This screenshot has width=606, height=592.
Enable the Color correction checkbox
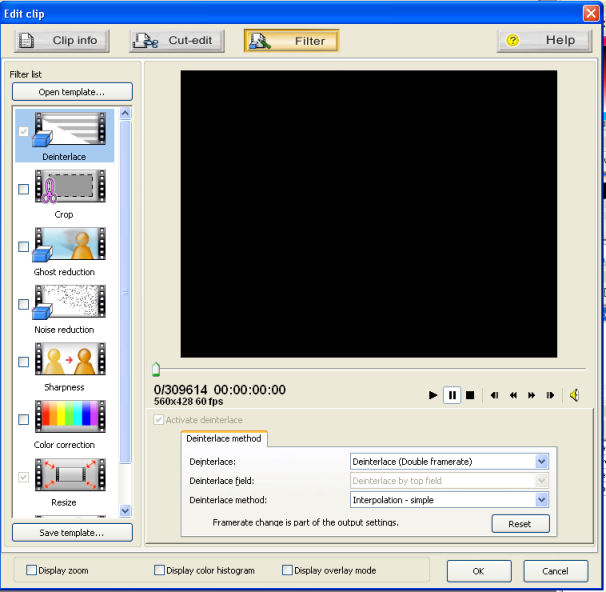[24, 419]
